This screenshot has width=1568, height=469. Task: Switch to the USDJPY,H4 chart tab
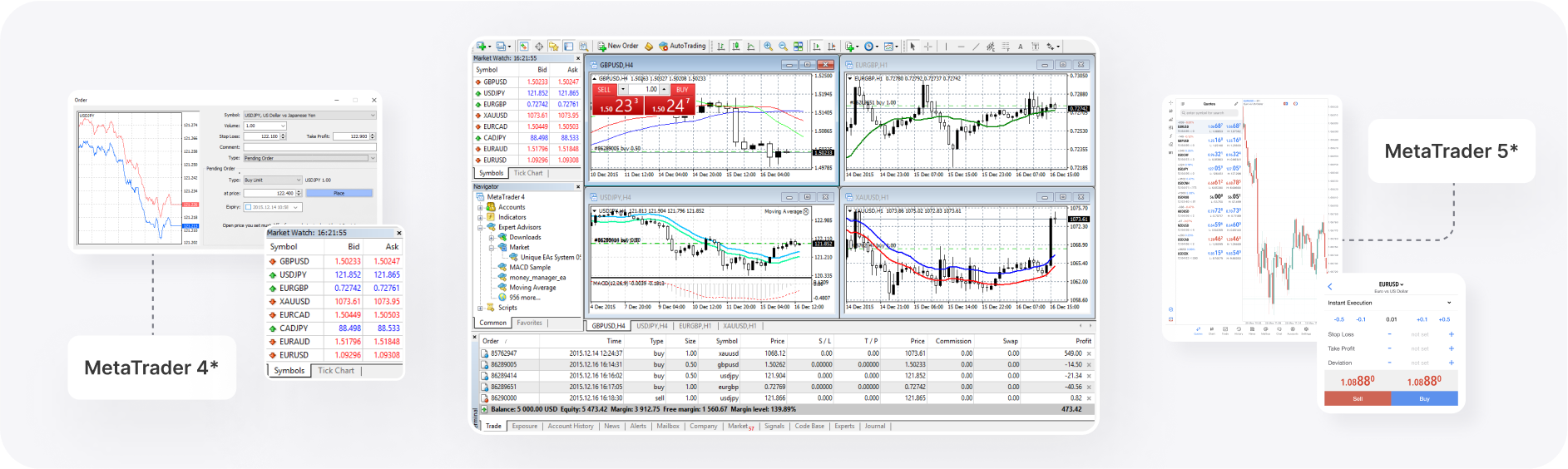pyautogui.click(x=652, y=326)
